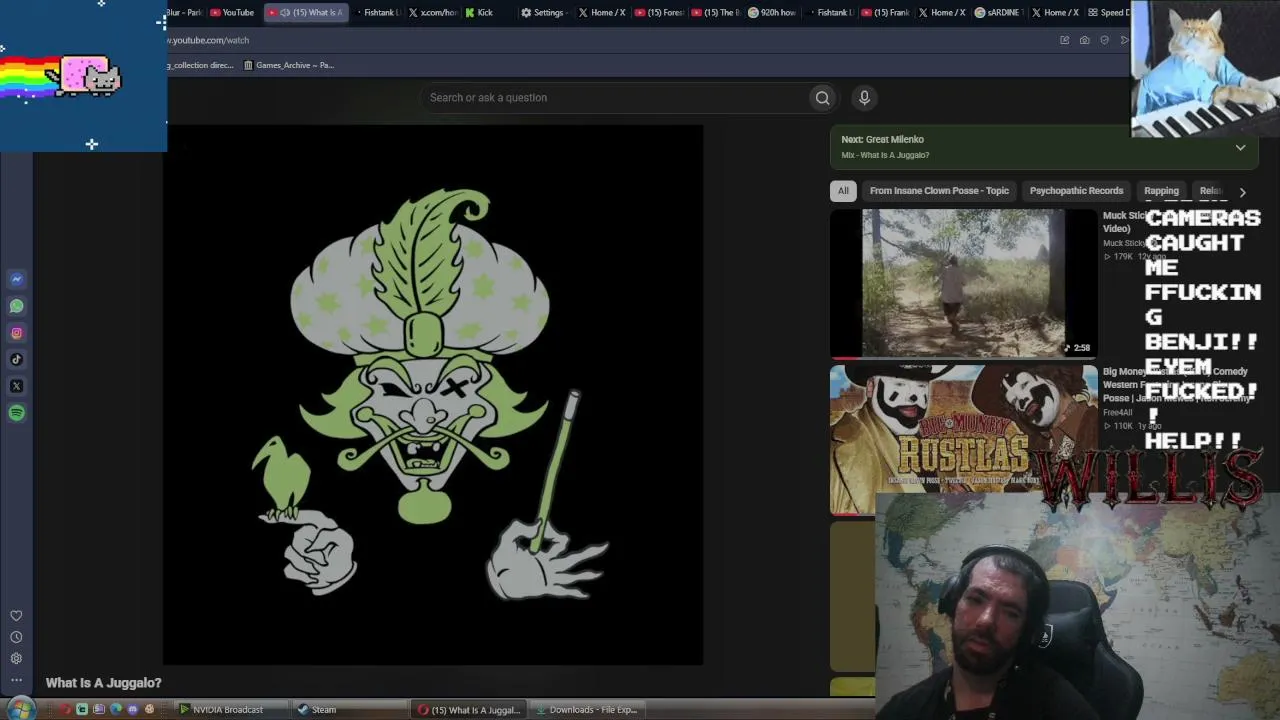Screen dimensions: 1280x720
Task: Focus the YouTube search input field
Action: pyautogui.click(x=614, y=97)
